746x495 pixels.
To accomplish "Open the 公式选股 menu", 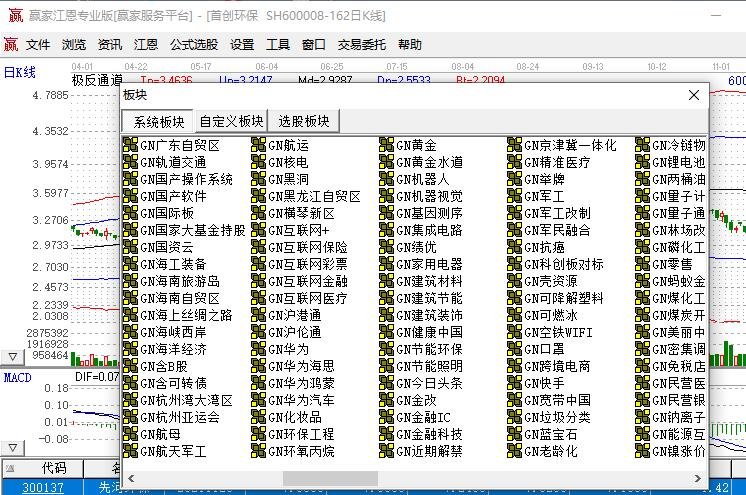I will point(194,45).
